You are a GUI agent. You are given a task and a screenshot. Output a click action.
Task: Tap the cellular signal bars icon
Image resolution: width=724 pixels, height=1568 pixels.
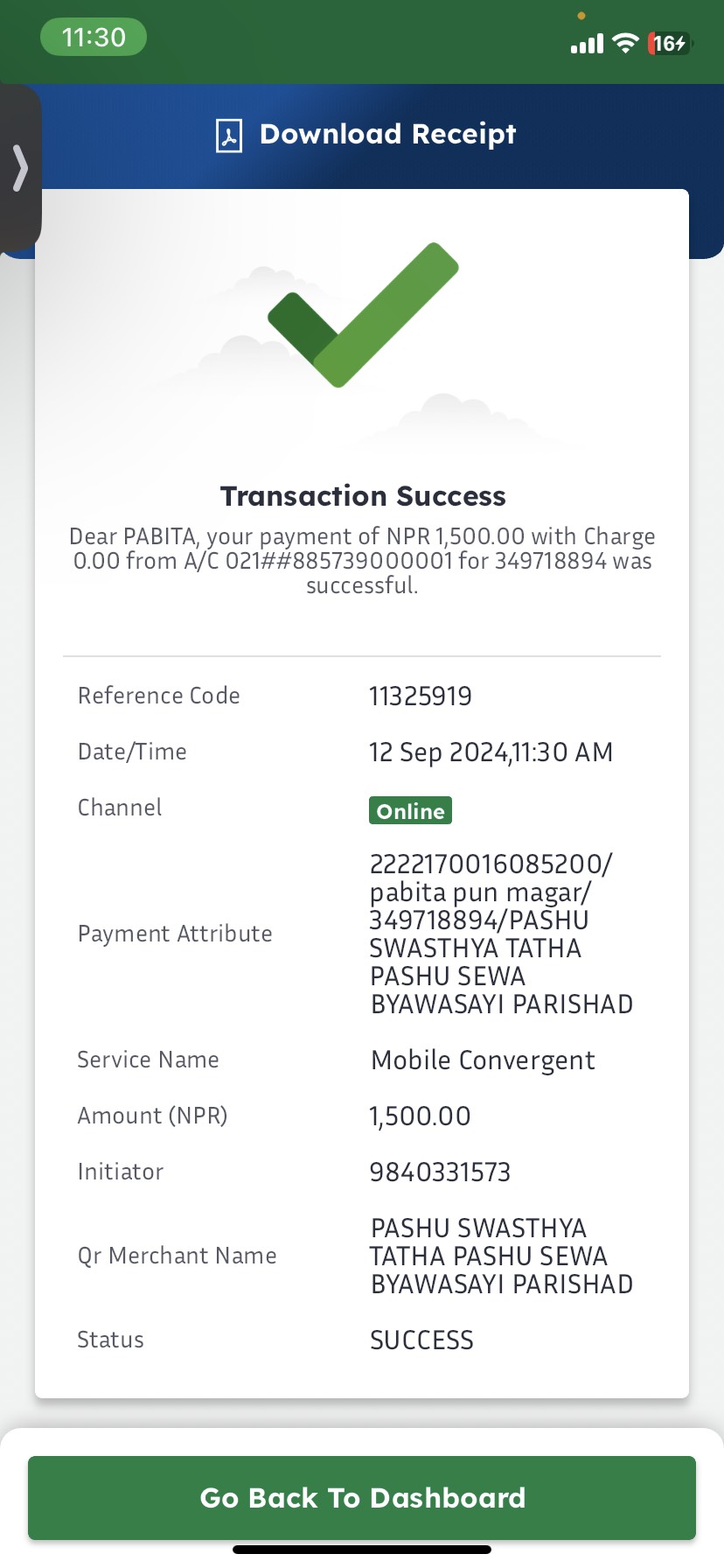(587, 44)
